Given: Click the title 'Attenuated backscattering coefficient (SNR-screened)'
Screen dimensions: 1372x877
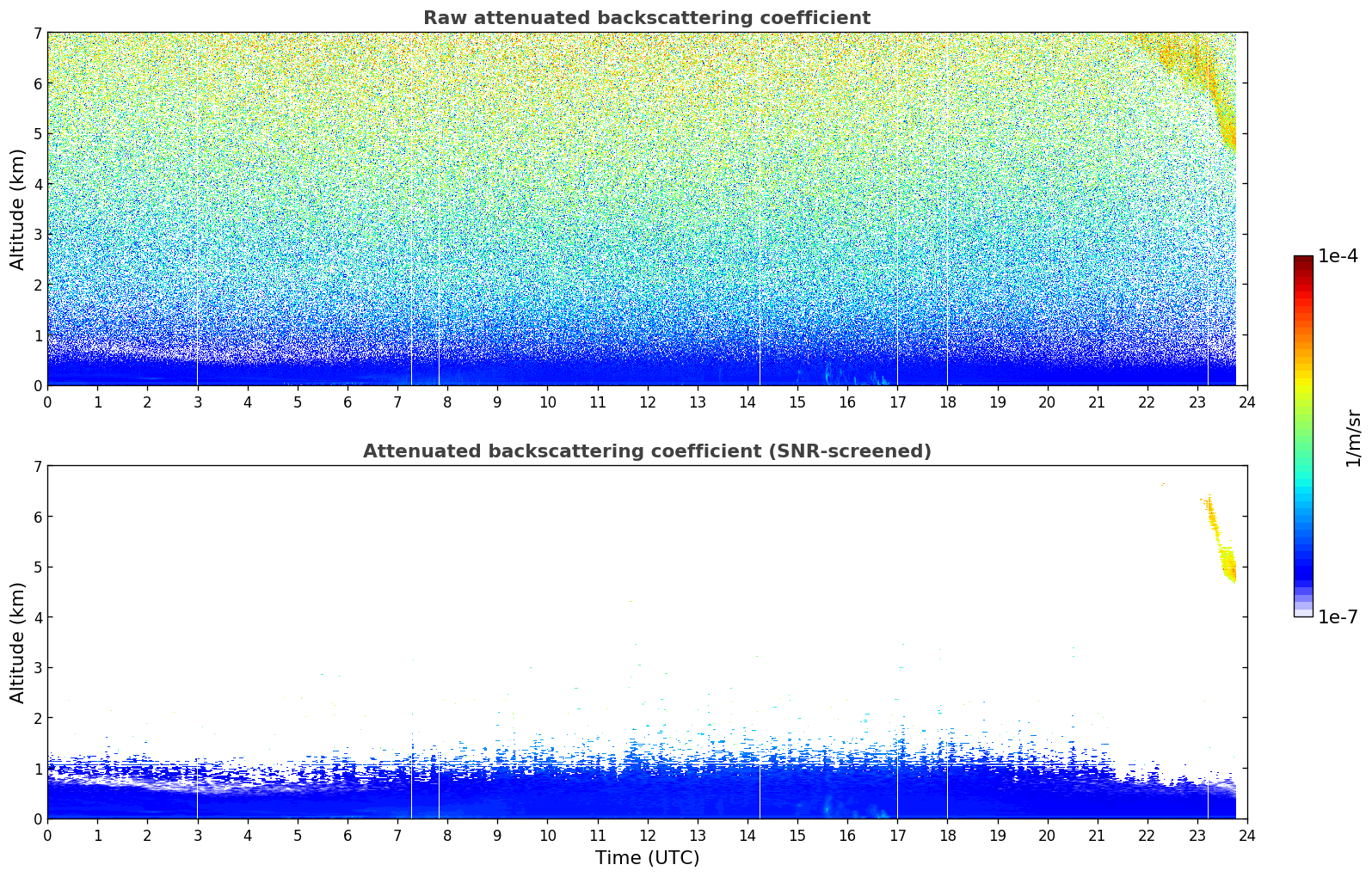Looking at the screenshot, I should click(x=647, y=451).
